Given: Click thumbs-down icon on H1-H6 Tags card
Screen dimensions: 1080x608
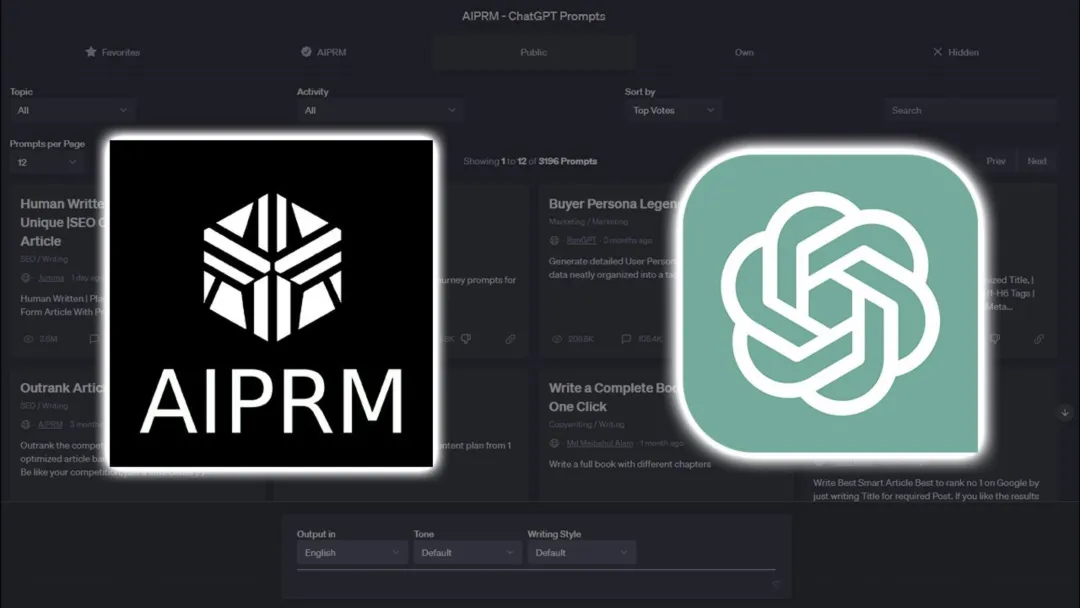Looking at the screenshot, I should point(995,339).
